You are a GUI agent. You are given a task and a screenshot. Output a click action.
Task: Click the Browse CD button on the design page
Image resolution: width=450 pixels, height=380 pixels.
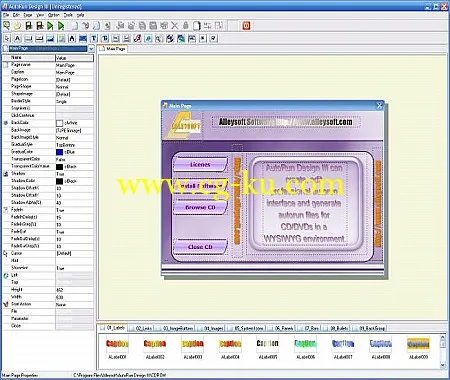pyautogui.click(x=200, y=207)
